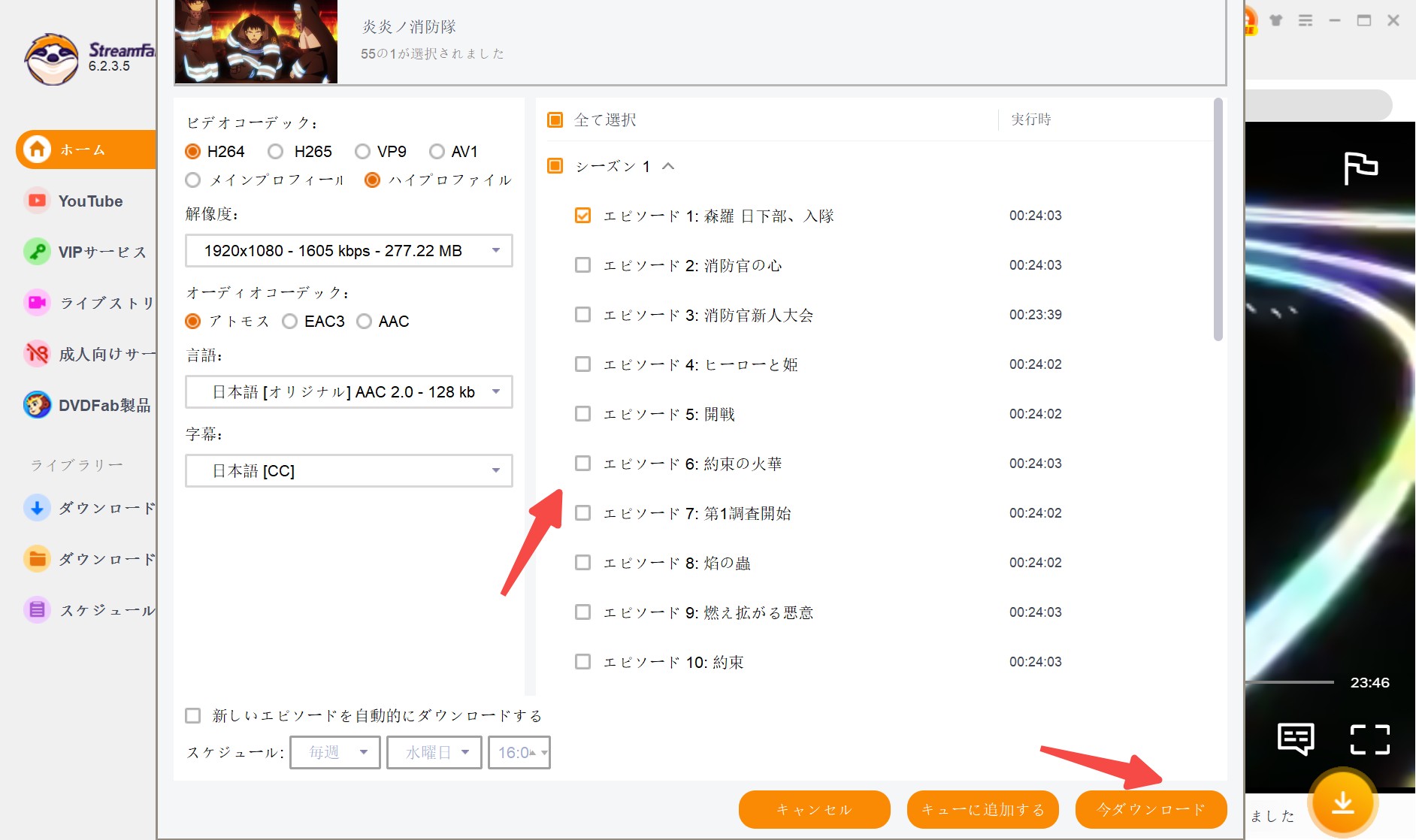Image resolution: width=1416 pixels, height=840 pixels.
Task: Click the VIP key icon
Action: point(37,251)
